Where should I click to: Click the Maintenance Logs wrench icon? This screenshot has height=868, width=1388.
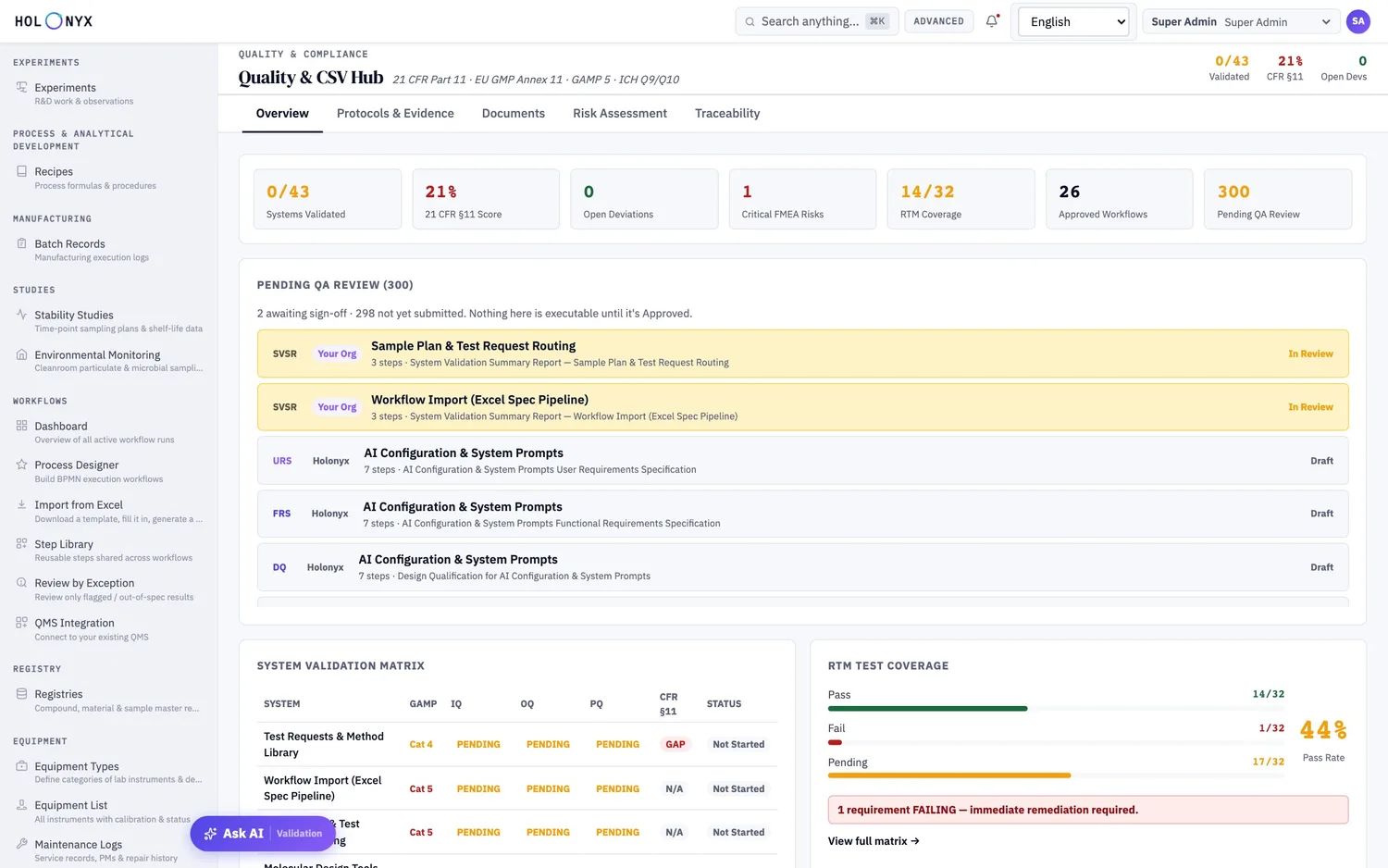pos(21,844)
